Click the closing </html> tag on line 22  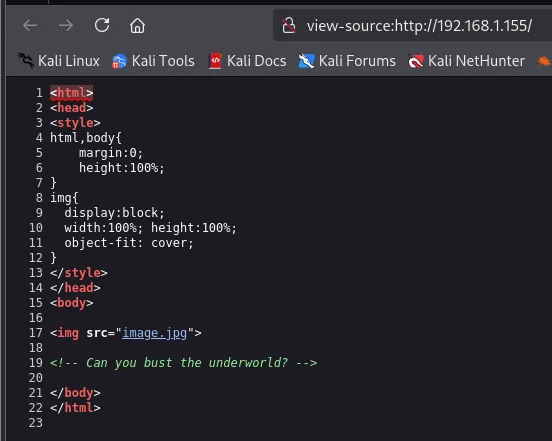[x=75, y=408]
